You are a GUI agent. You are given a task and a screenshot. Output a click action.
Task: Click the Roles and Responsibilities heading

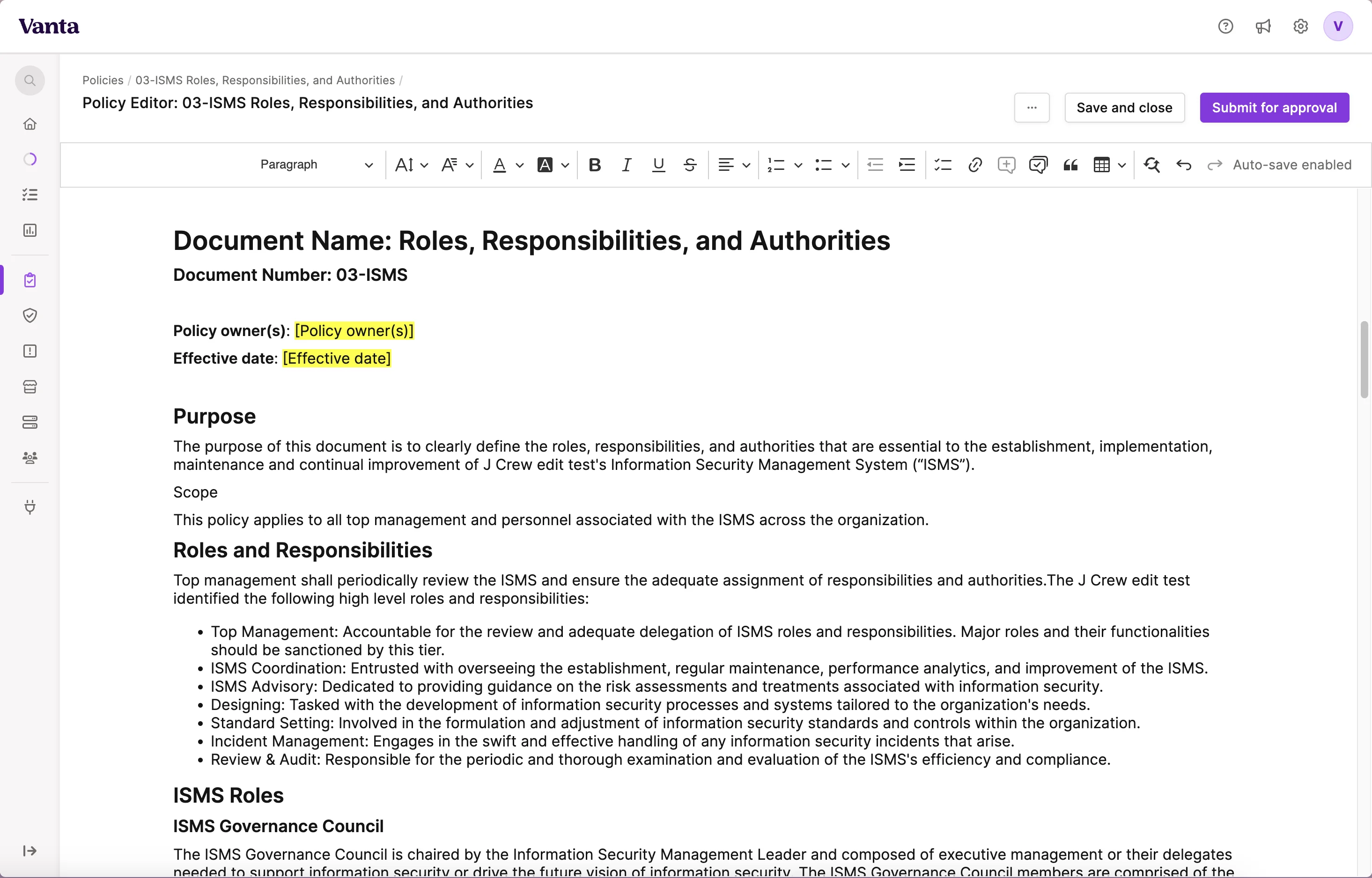(x=303, y=550)
